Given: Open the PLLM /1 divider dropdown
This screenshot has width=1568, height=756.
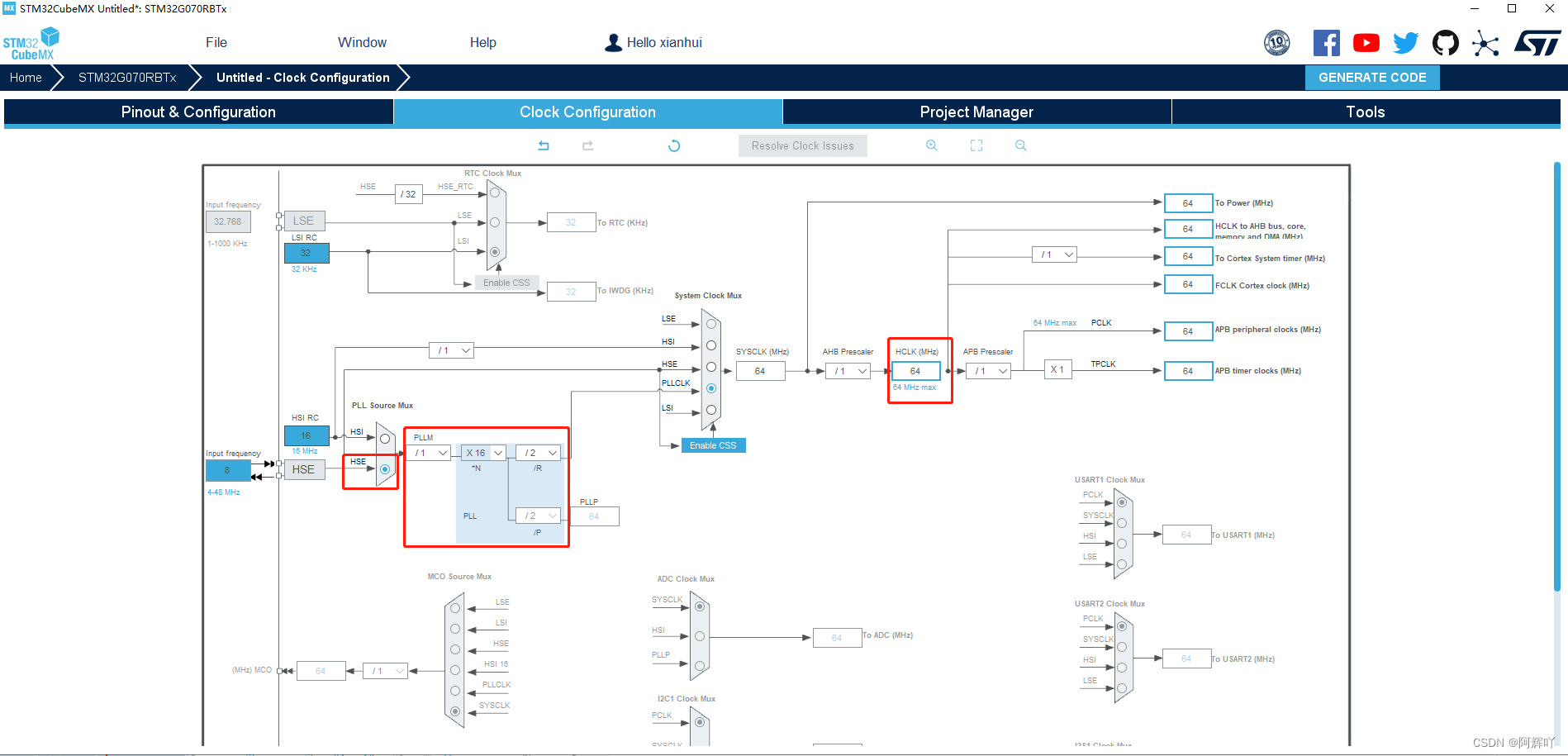Looking at the screenshot, I should click(x=430, y=453).
